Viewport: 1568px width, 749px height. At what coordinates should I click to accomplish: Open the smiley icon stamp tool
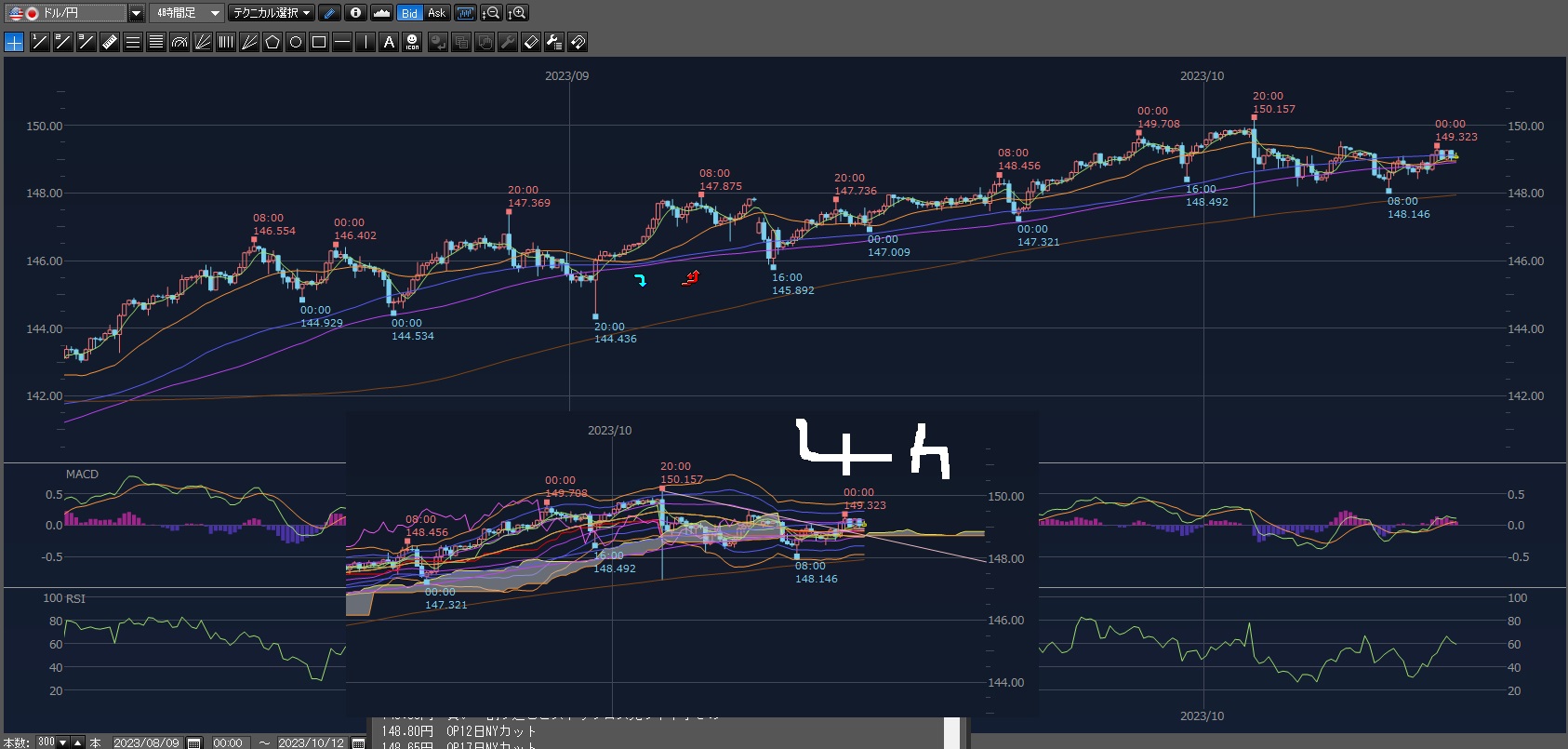pos(412,42)
